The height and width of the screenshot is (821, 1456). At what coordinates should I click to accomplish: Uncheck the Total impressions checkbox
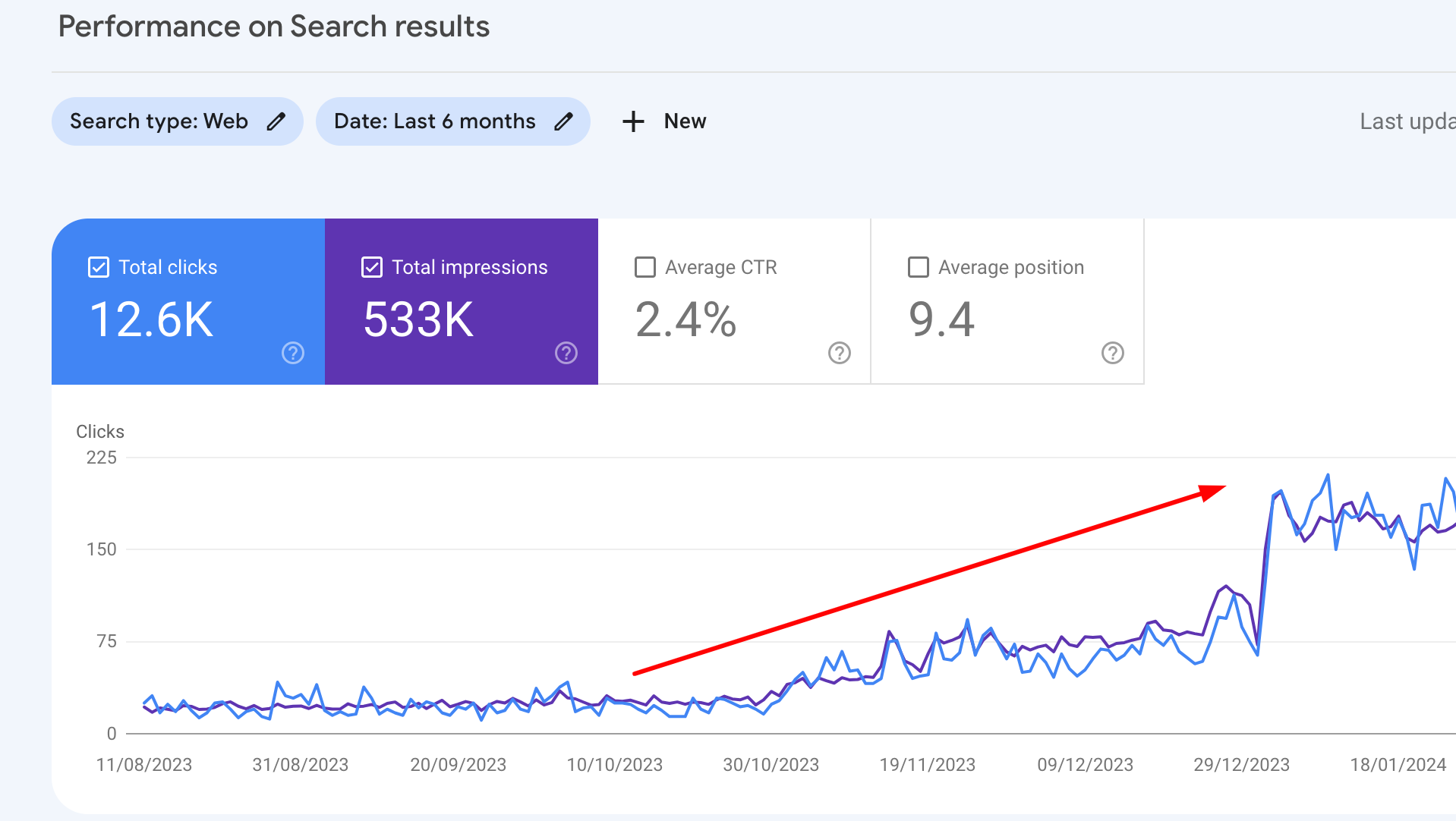[x=371, y=266]
